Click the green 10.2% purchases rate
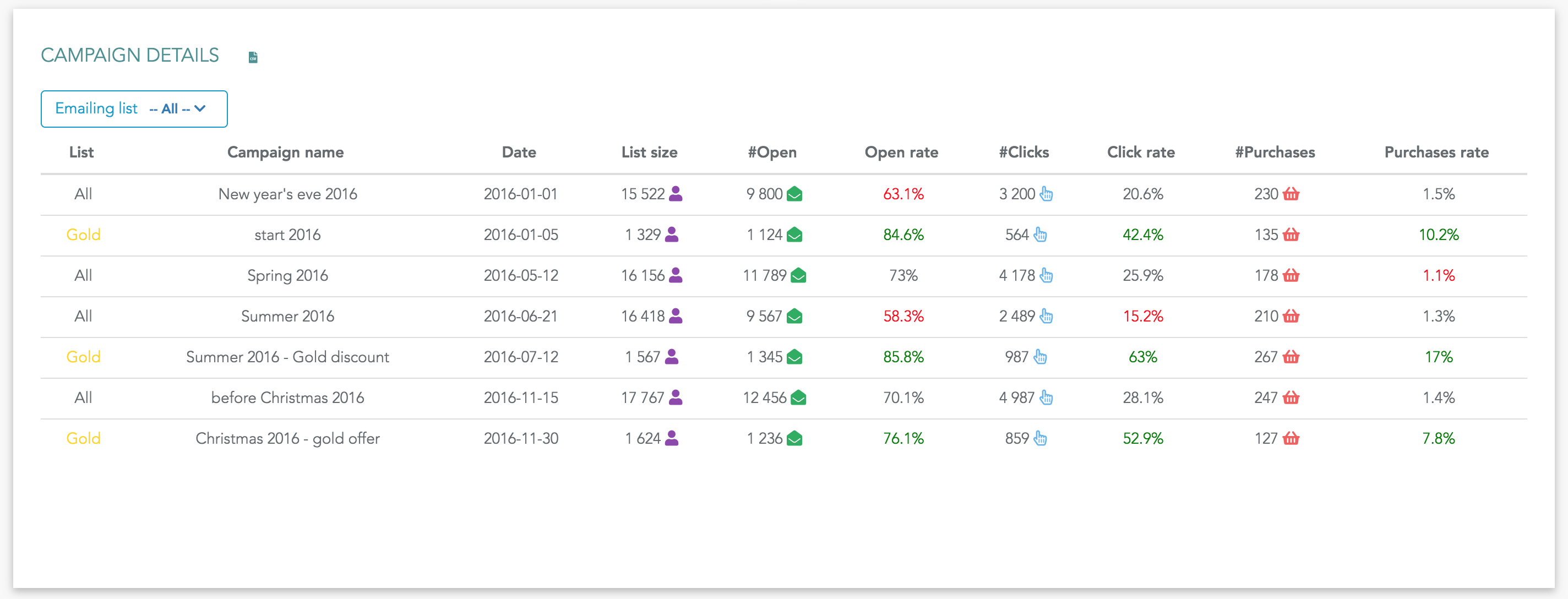This screenshot has height=599, width=1568. [1439, 235]
